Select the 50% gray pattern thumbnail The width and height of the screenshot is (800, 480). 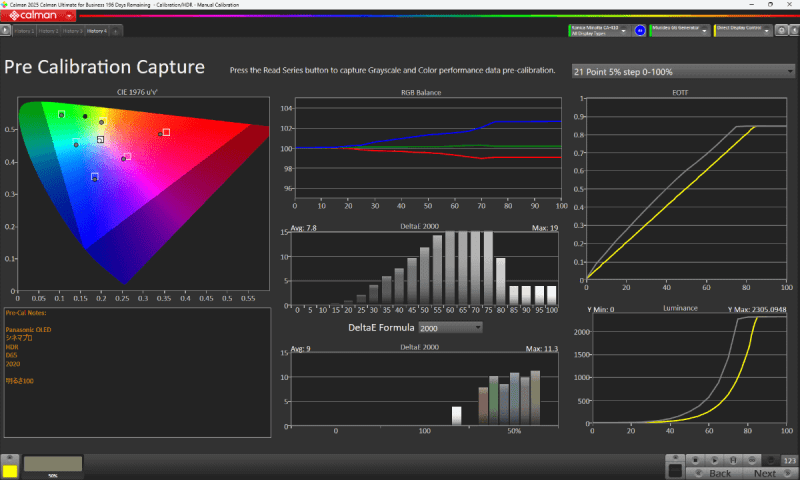tap(52, 465)
